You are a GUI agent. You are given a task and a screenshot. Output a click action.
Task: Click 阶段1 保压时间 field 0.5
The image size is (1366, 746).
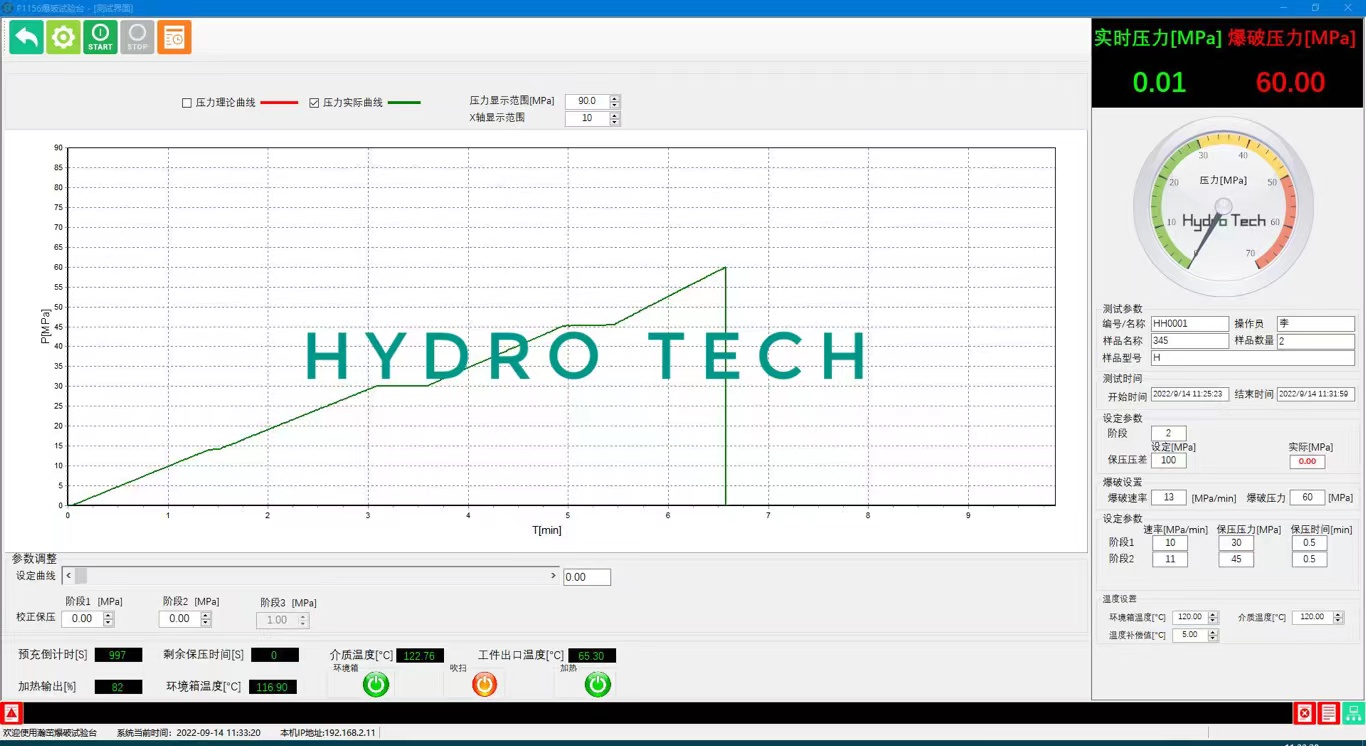click(x=1309, y=543)
